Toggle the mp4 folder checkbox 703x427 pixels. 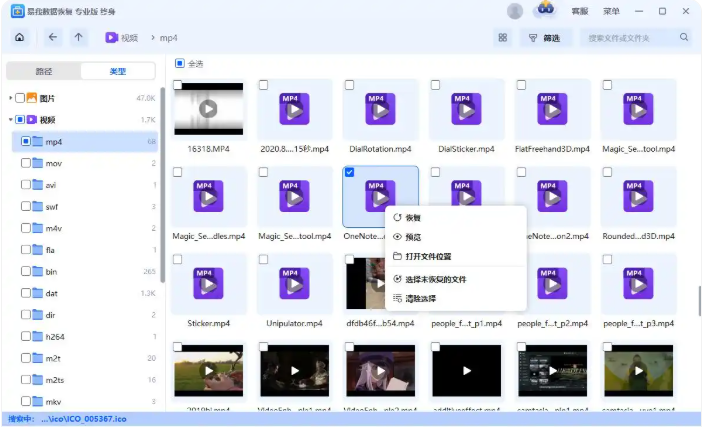[26, 141]
